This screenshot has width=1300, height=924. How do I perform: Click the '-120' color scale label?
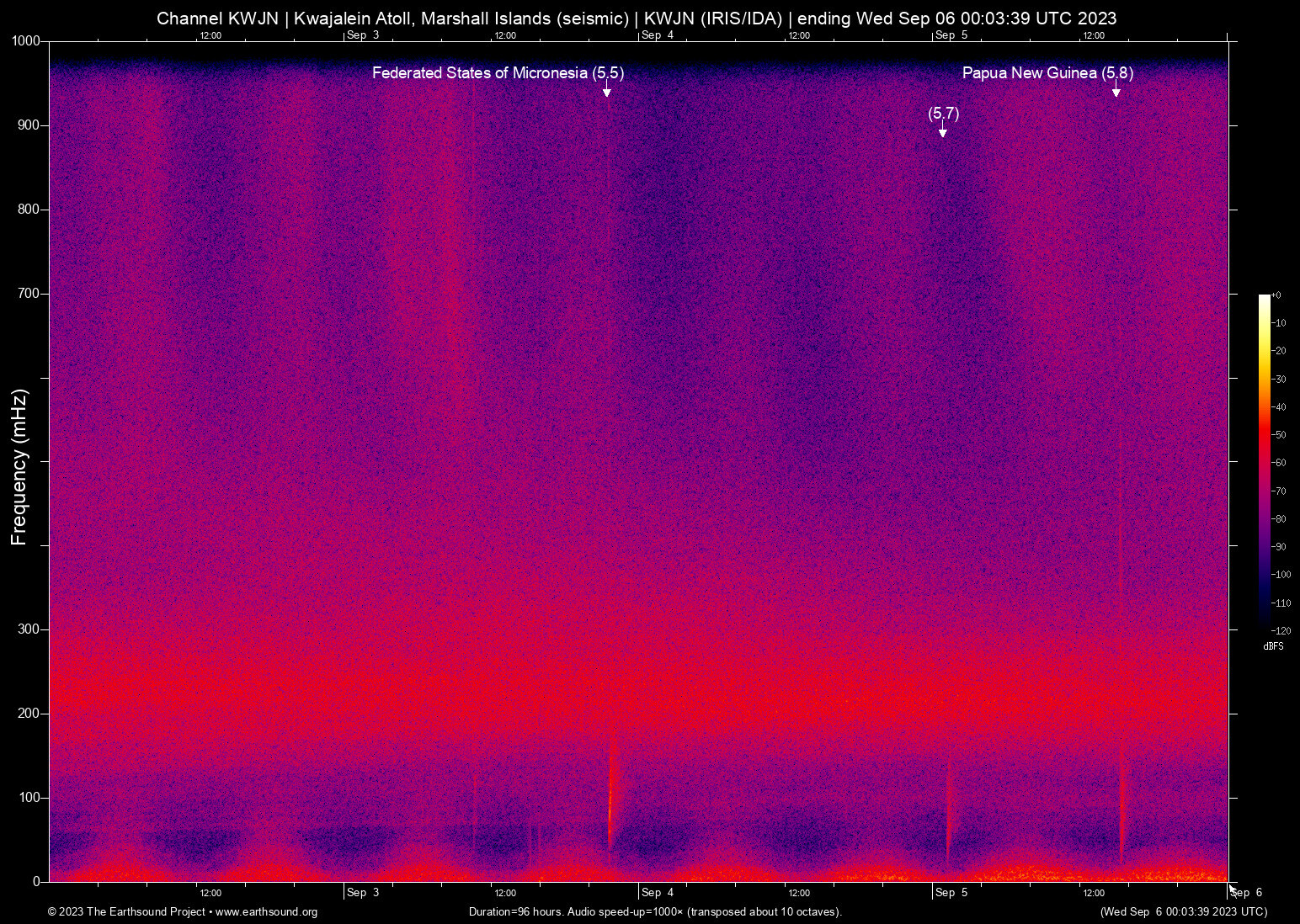pos(1281,631)
